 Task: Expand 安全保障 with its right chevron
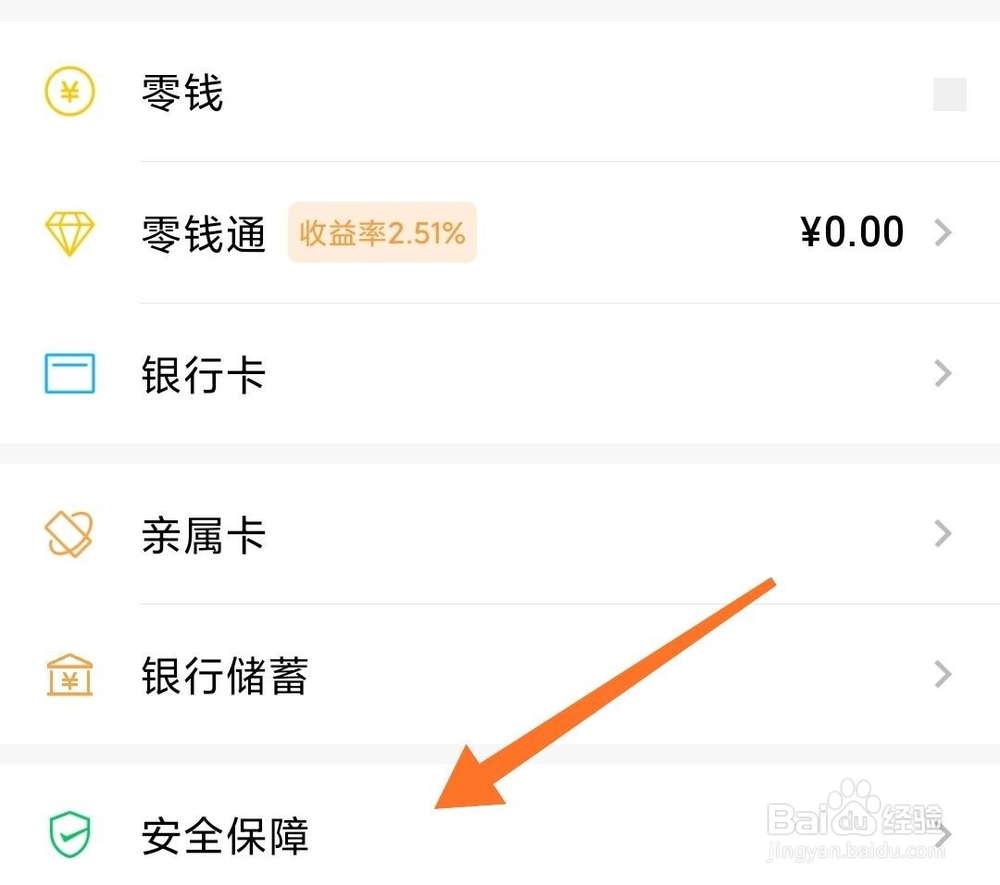[x=942, y=834]
